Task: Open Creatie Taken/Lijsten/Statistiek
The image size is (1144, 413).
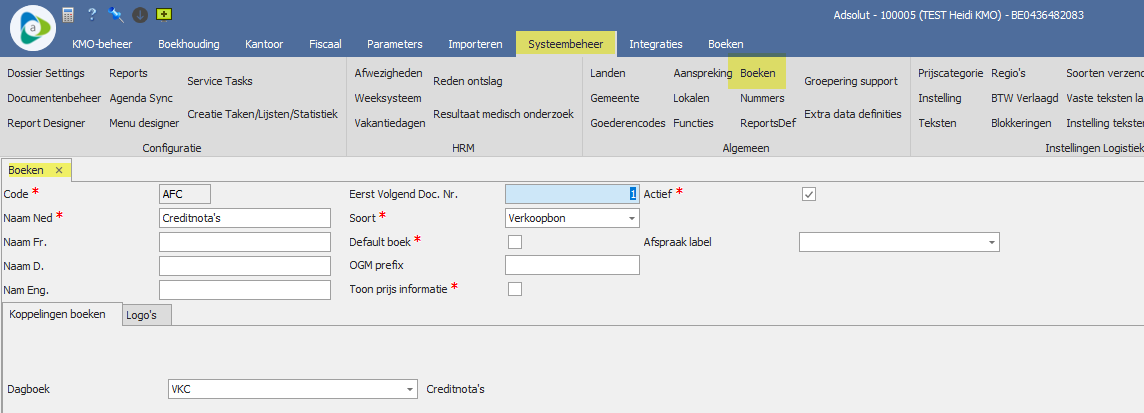Action: (x=263, y=114)
